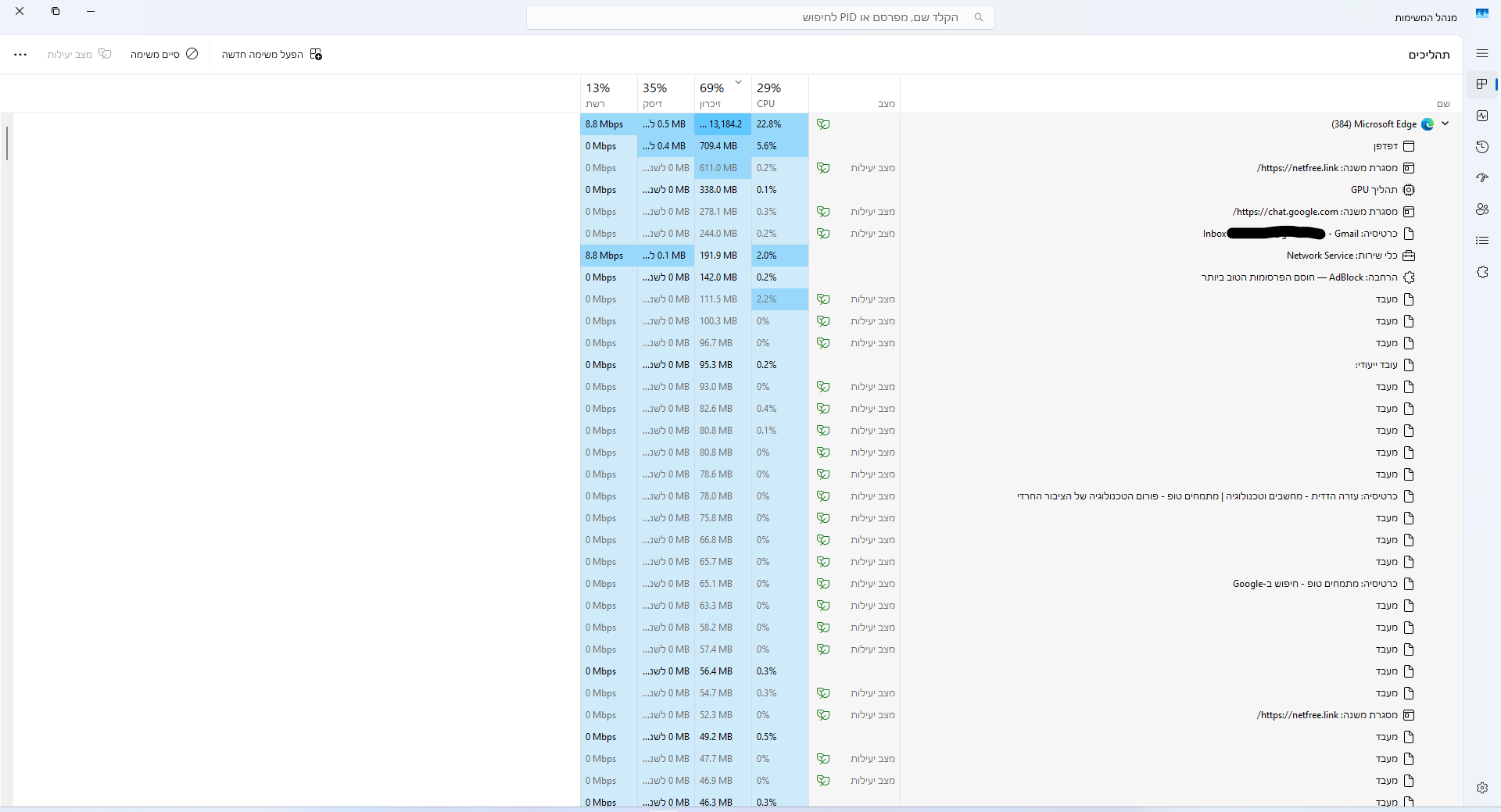Select the 'דפדפן' browser process row
The width and height of the screenshot is (1501, 812).
click(1021, 146)
